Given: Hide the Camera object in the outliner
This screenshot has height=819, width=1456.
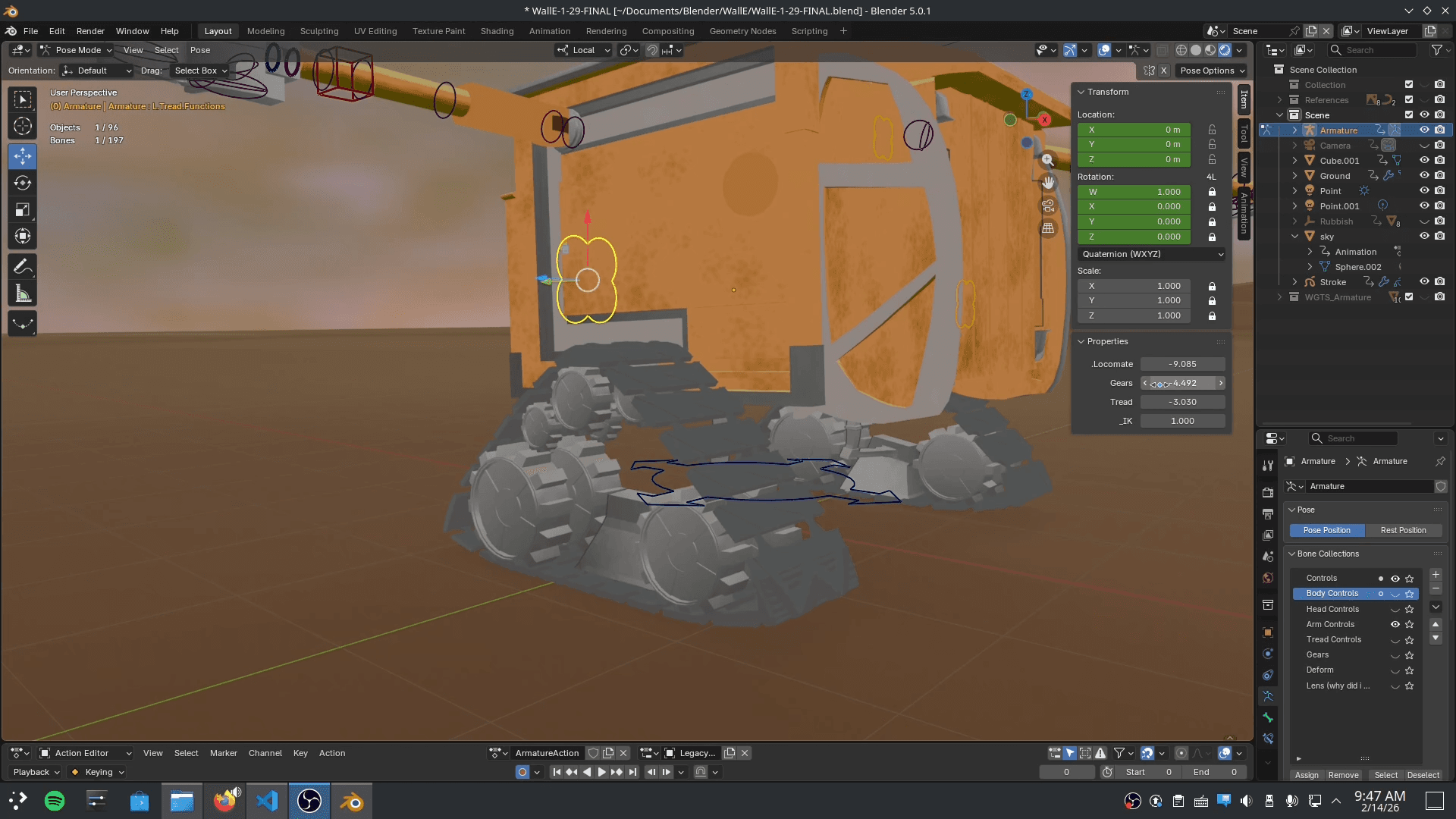Looking at the screenshot, I should [x=1424, y=145].
